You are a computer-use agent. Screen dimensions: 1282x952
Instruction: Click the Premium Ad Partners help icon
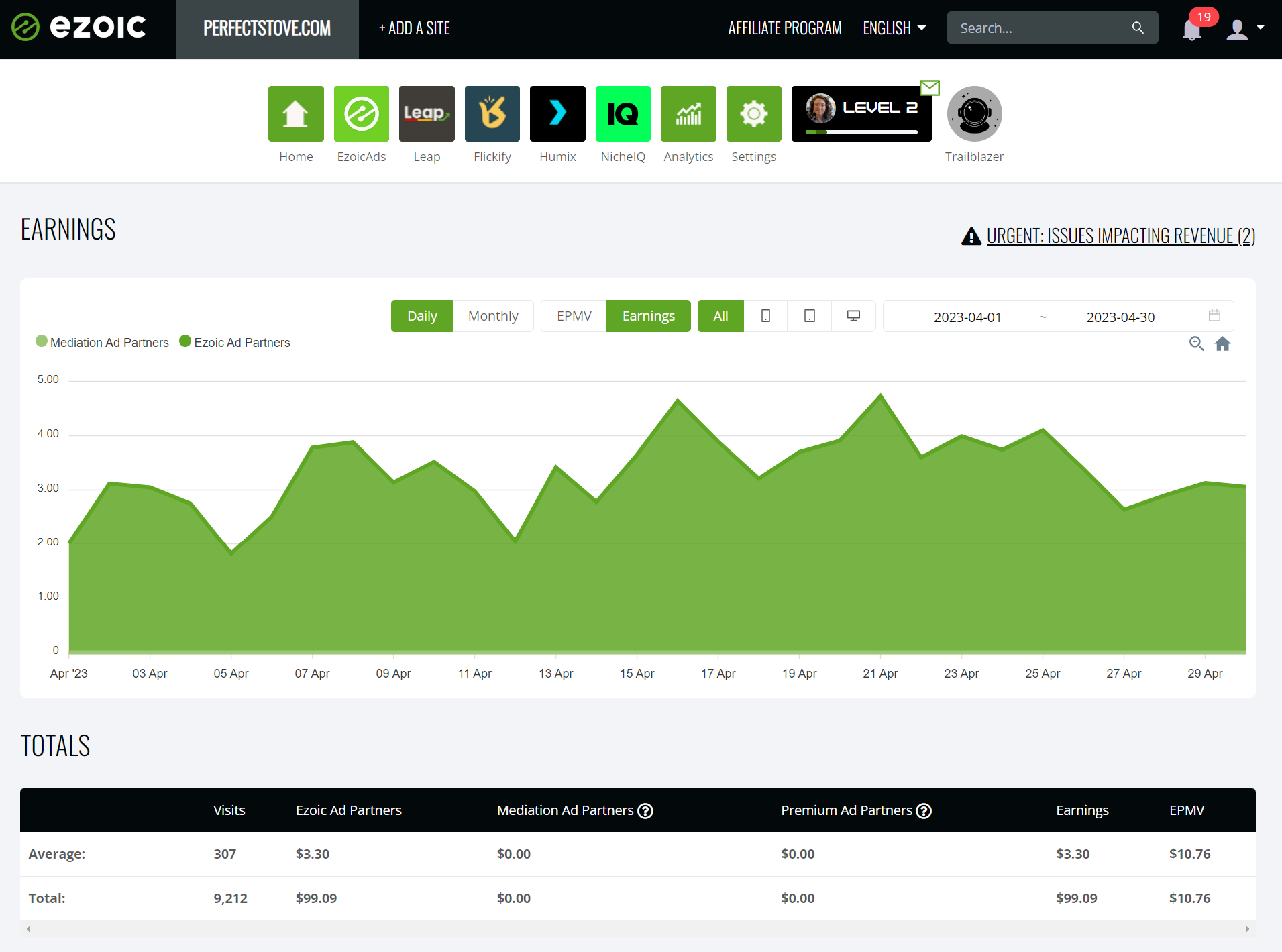pyautogui.click(x=924, y=811)
